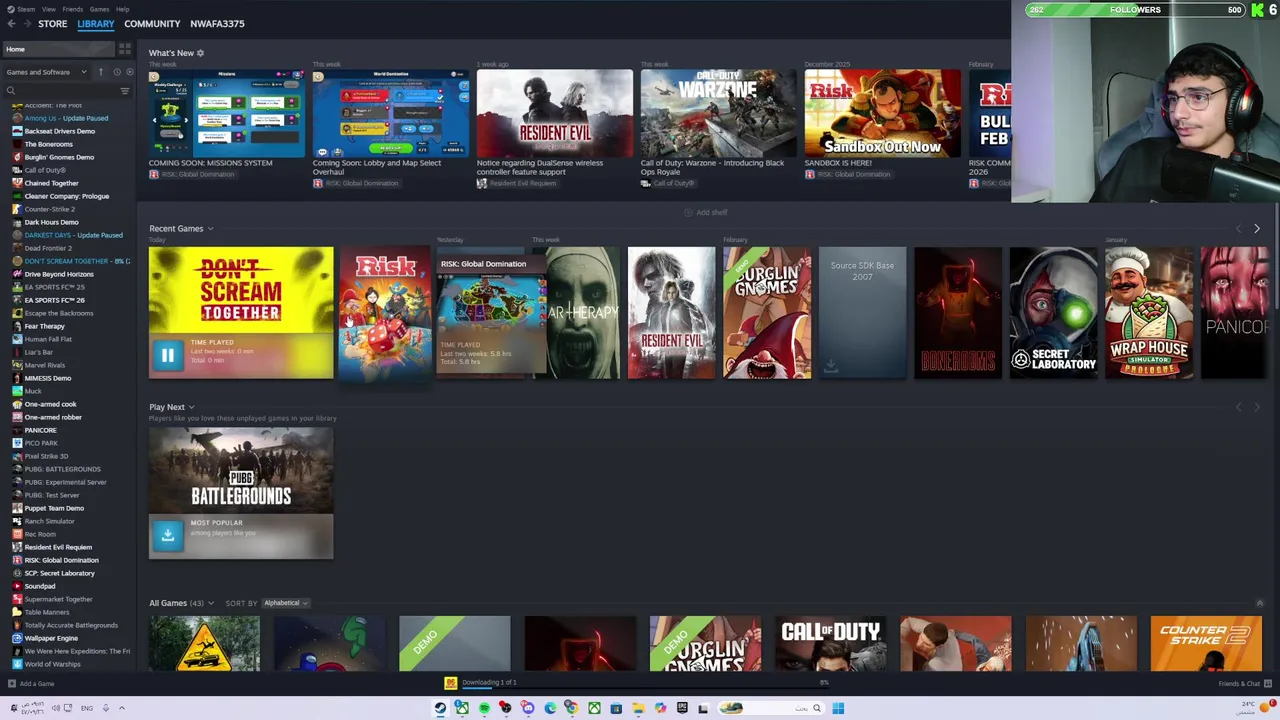
Task: Switch to the COMMUNITY tab
Action: 152,23
